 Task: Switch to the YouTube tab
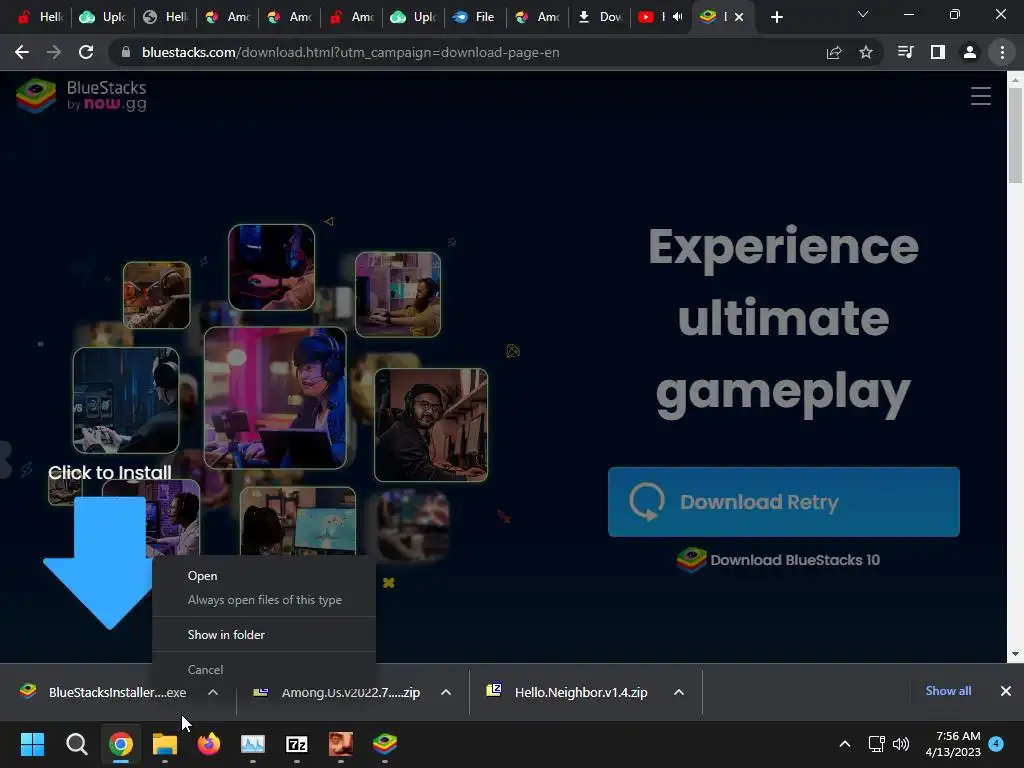pyautogui.click(x=653, y=17)
